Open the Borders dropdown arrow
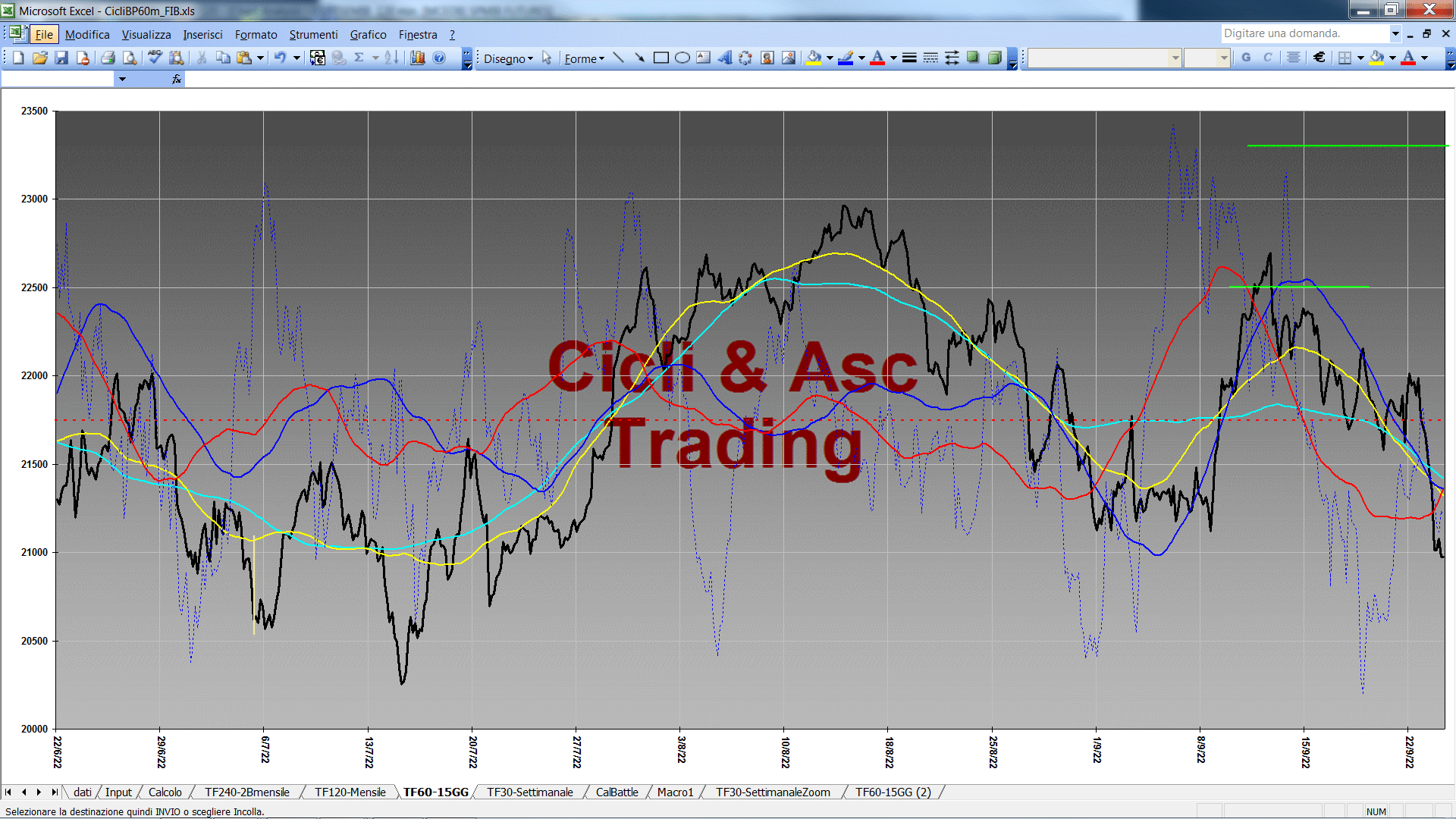 click(1360, 58)
